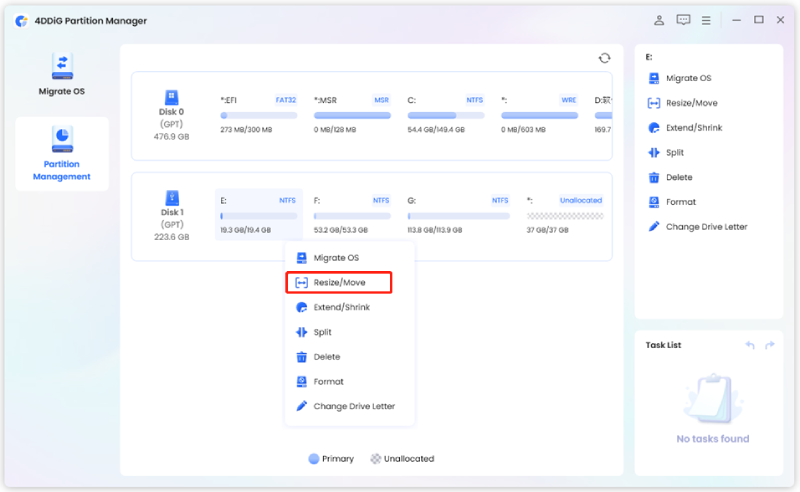The width and height of the screenshot is (800, 492).
Task: Open the hamburger menu icon
Action: [x=706, y=20]
